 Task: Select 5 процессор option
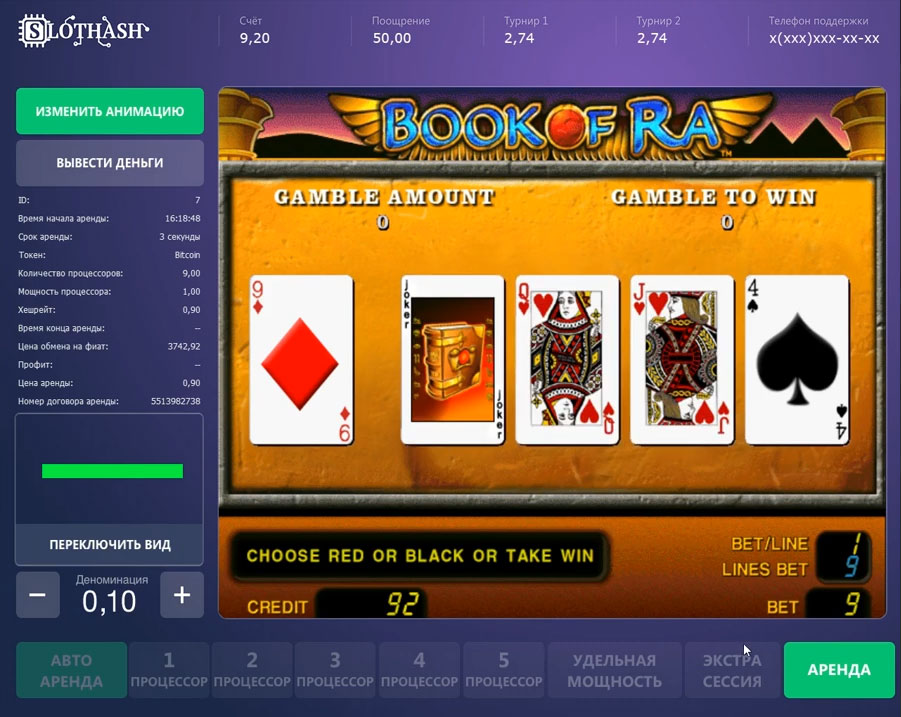(x=504, y=670)
